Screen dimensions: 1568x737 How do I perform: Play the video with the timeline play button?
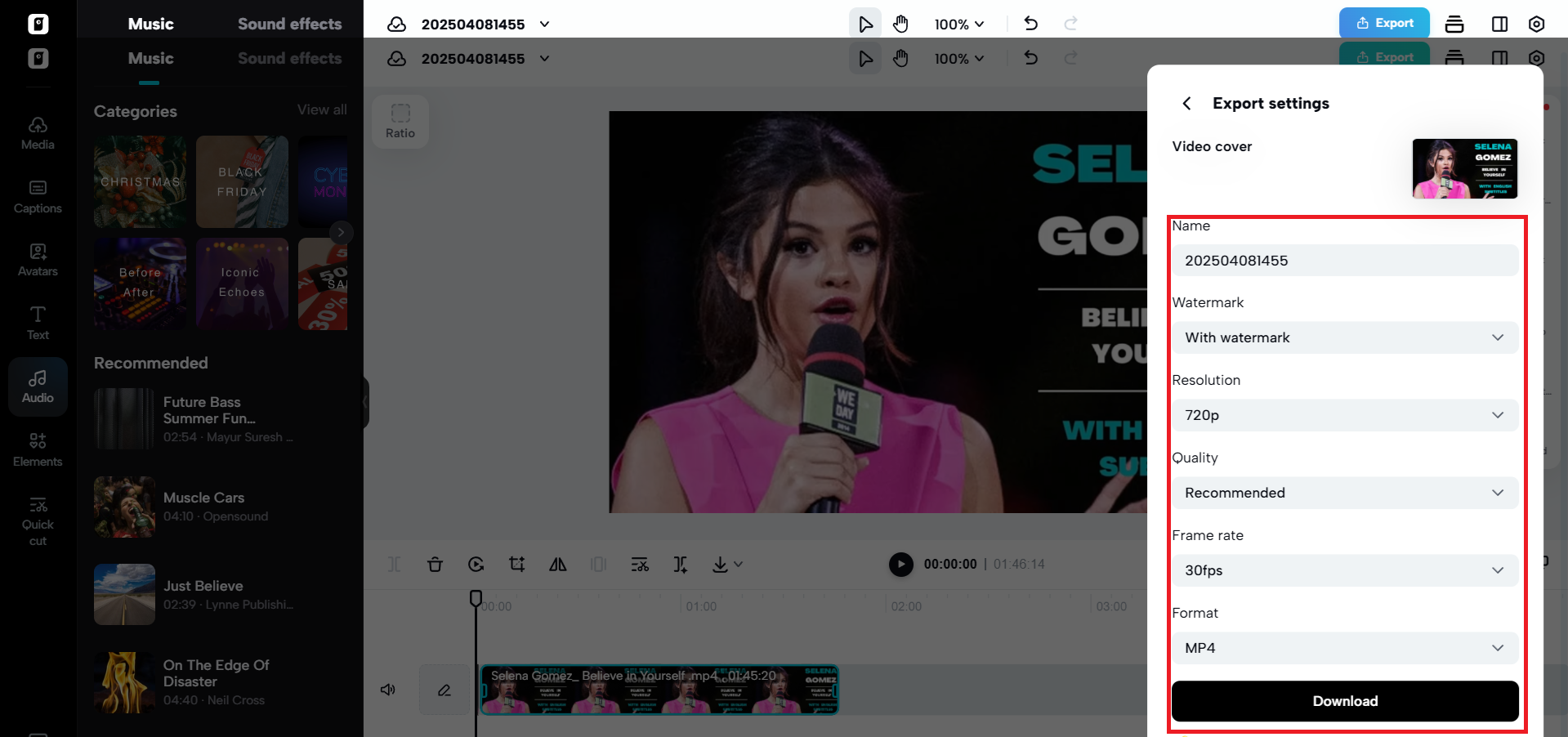pyautogui.click(x=900, y=564)
